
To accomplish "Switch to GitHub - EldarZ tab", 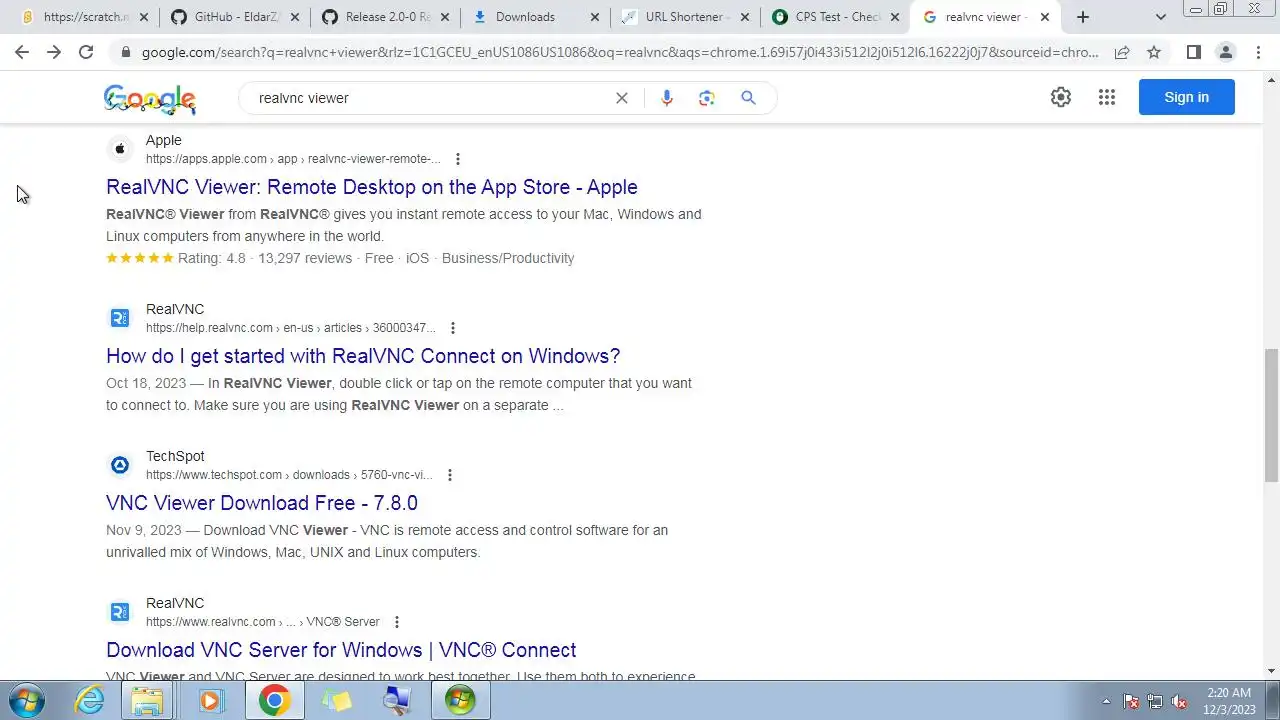I will click(235, 17).
